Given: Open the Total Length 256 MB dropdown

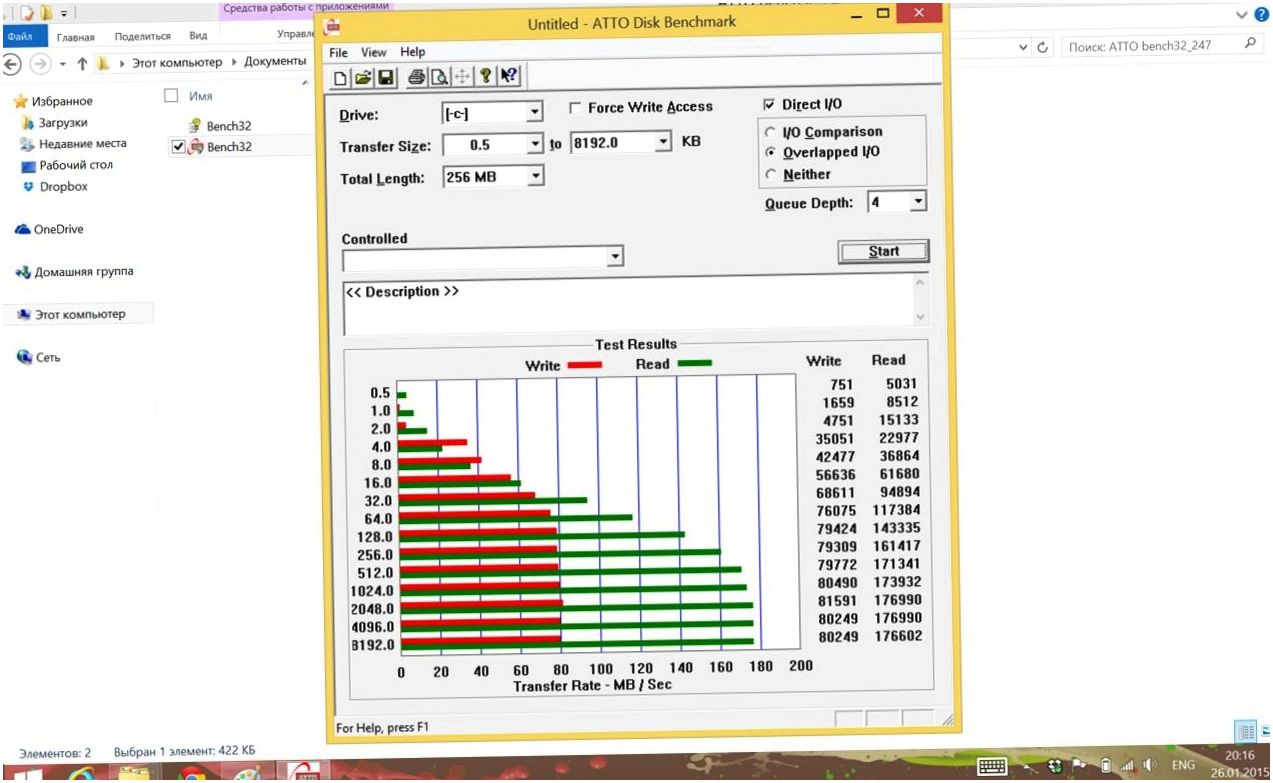Looking at the screenshot, I should click(536, 176).
